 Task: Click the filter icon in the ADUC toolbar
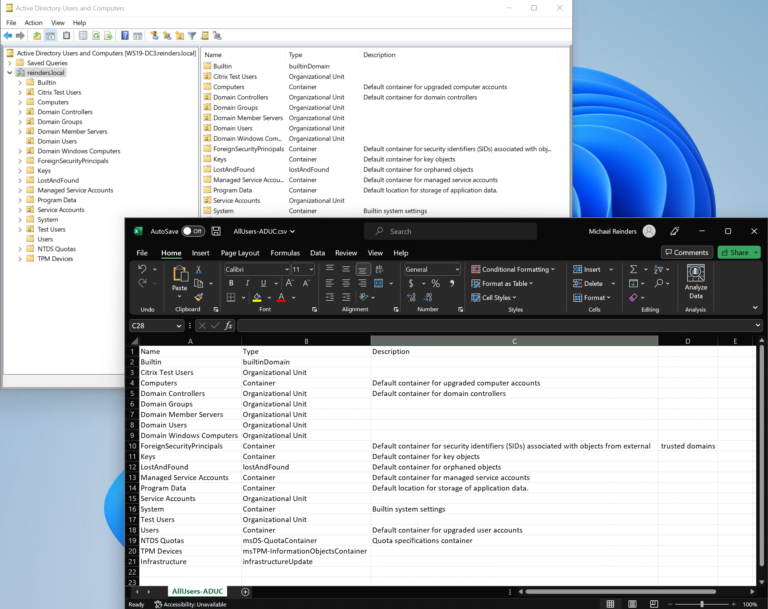tap(192, 36)
